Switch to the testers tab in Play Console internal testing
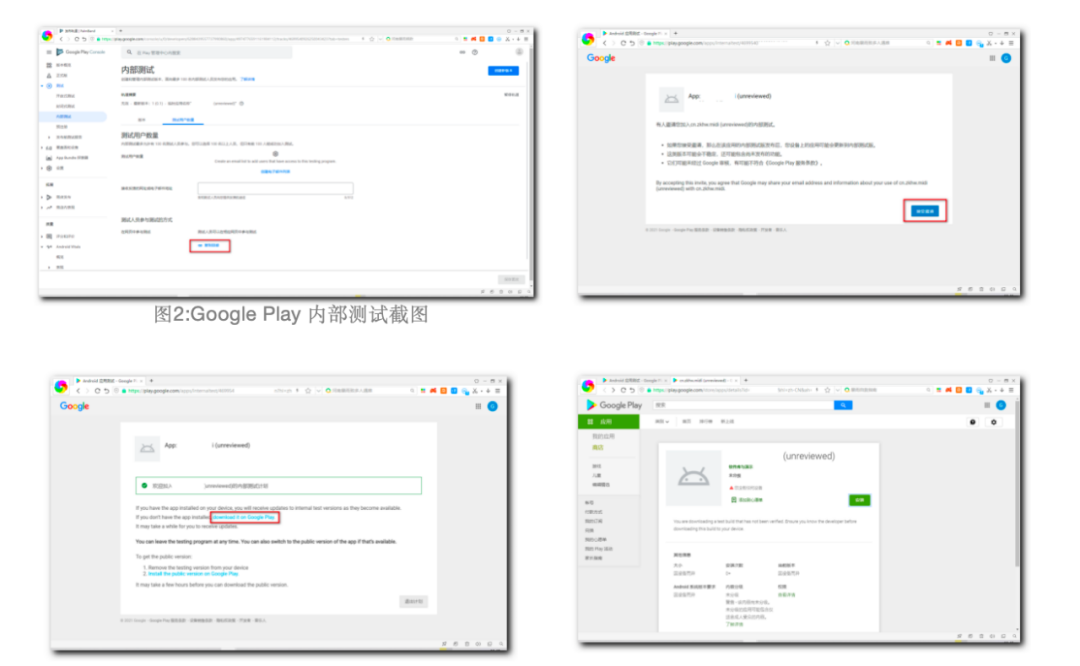 point(183,120)
